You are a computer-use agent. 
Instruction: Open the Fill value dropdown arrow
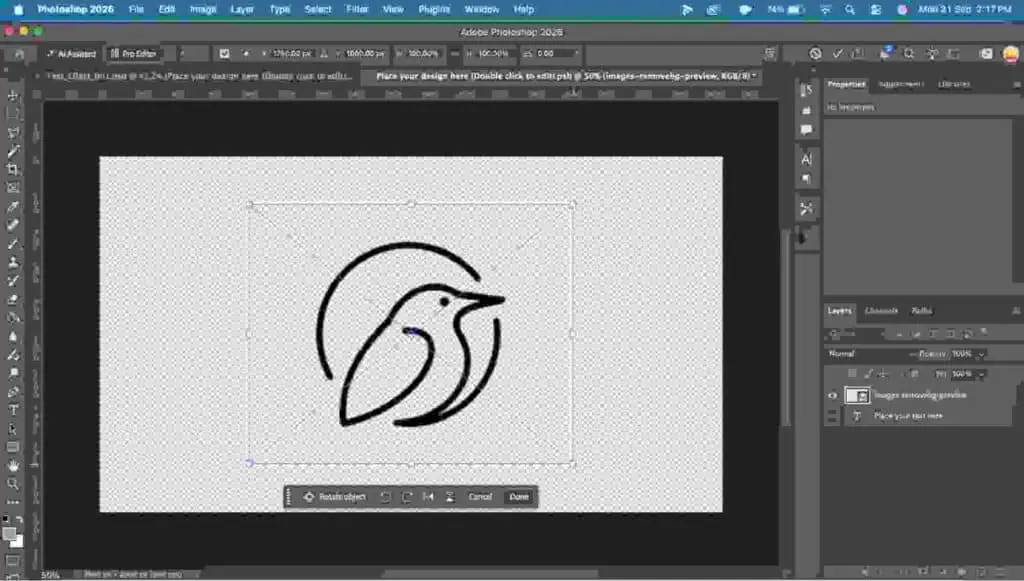tap(981, 375)
